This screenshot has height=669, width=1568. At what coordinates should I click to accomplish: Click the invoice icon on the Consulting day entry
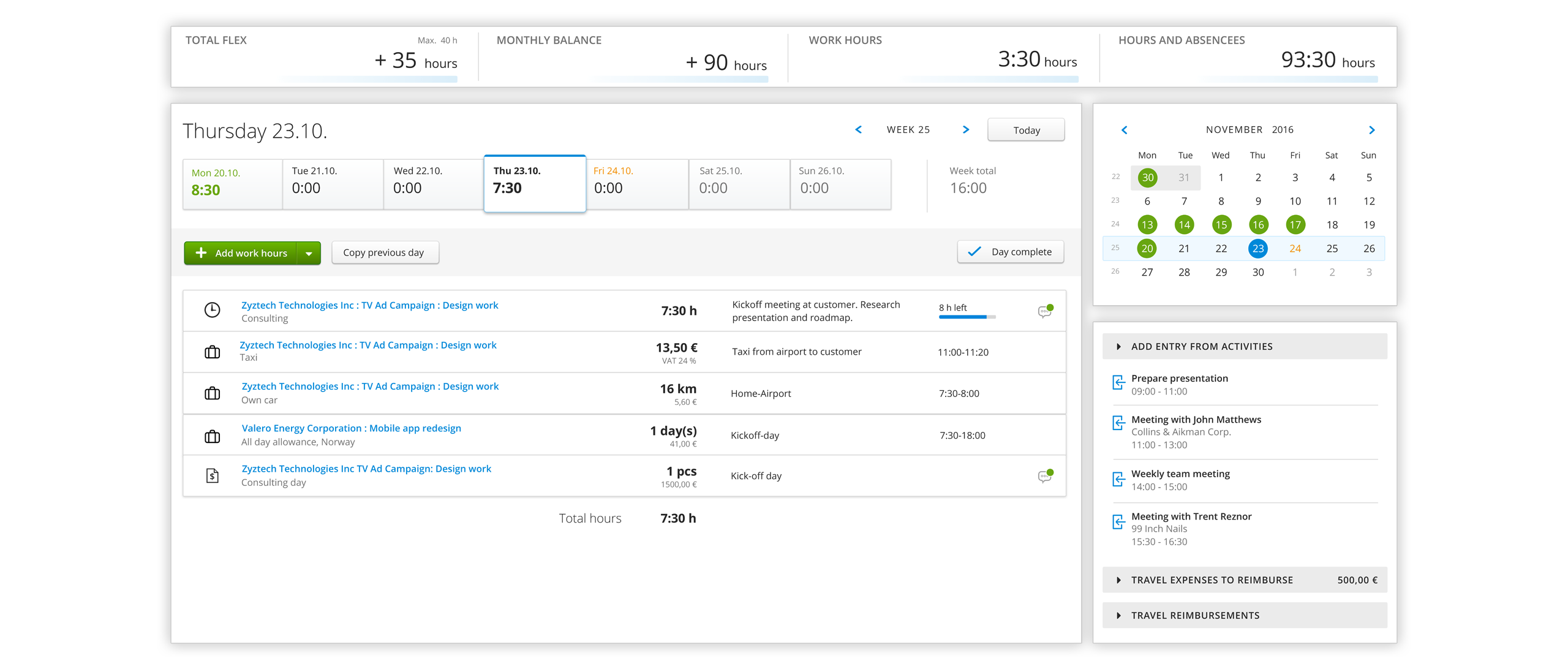coord(213,475)
